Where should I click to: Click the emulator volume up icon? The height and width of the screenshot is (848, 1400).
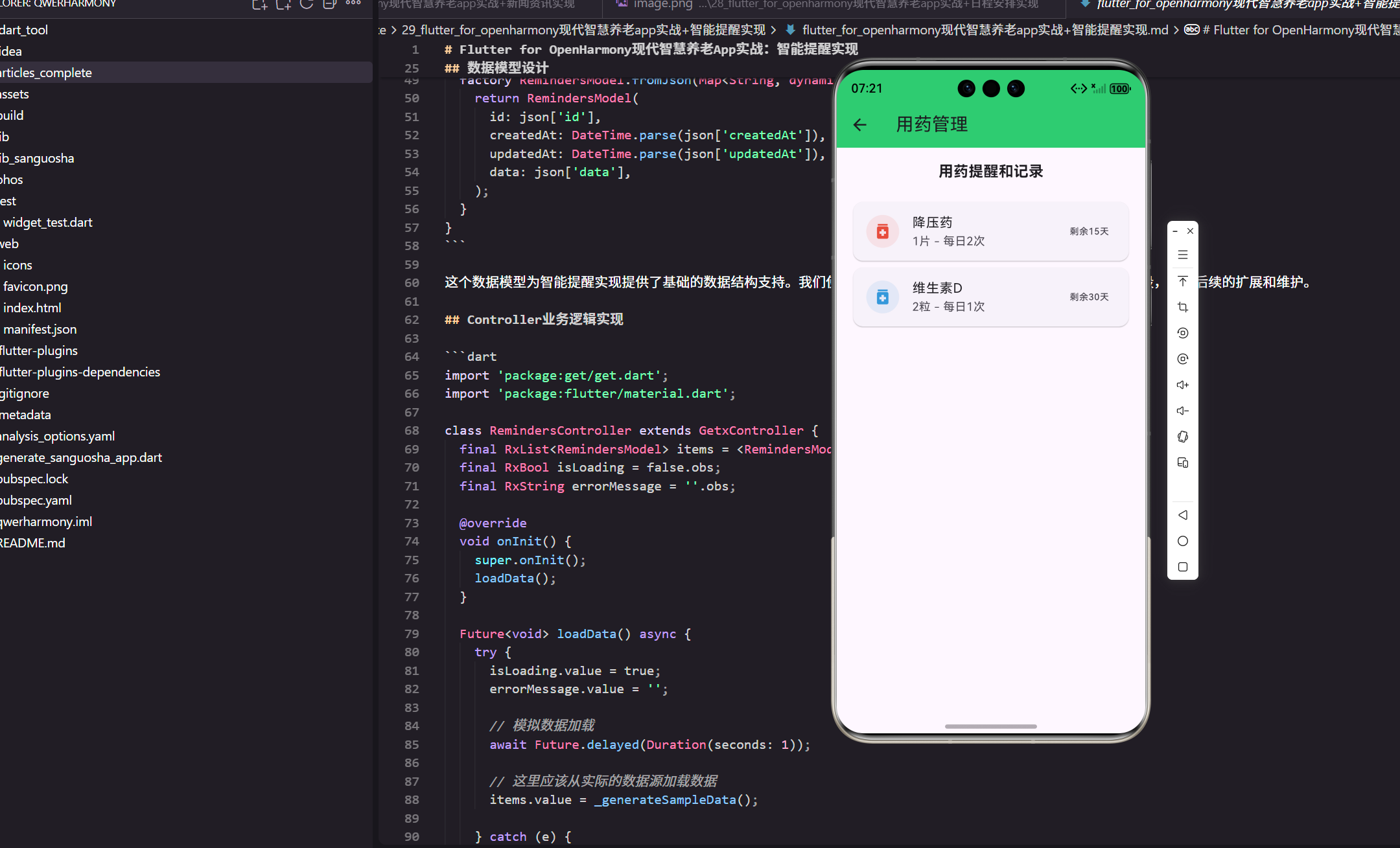[1182, 385]
